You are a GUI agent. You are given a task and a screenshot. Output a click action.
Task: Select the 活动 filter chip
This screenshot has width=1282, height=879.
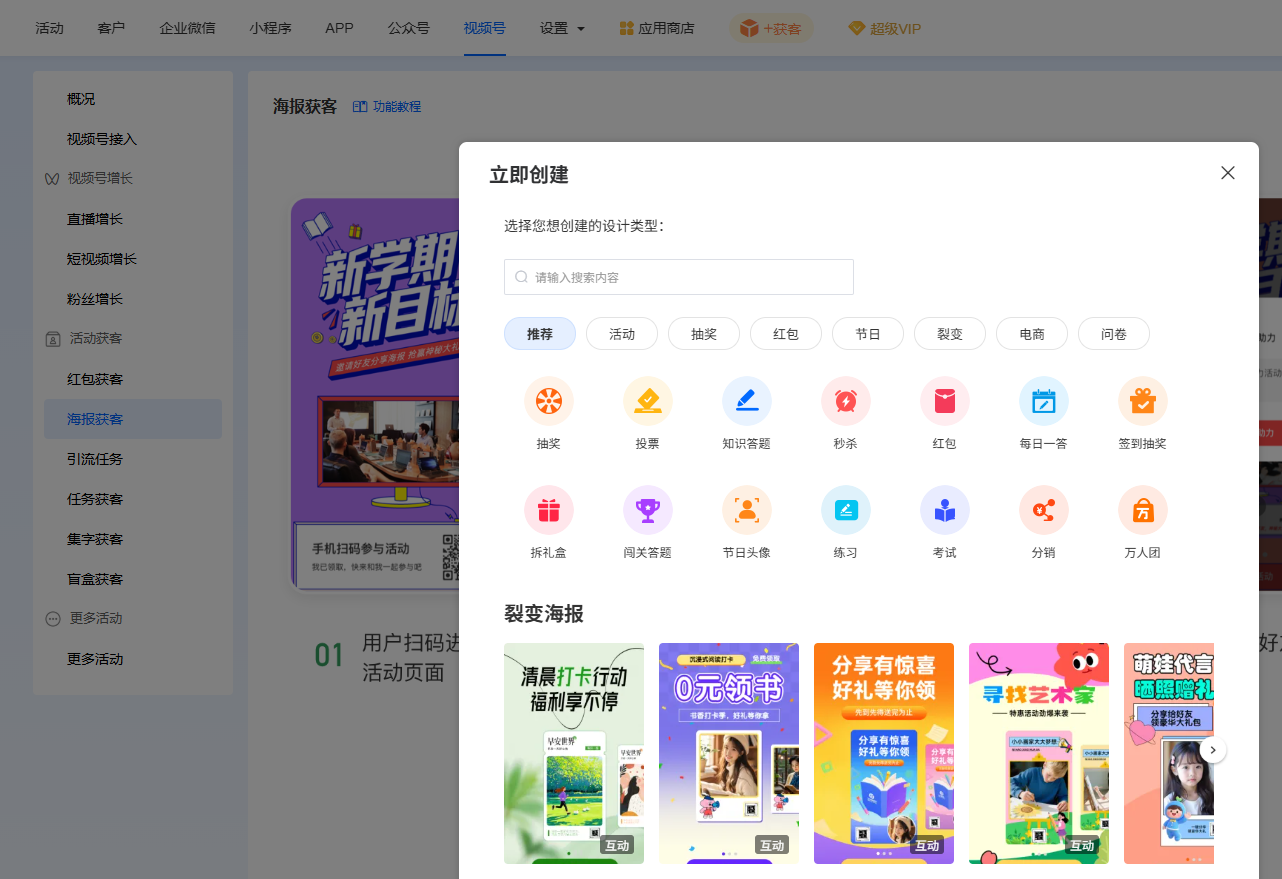[x=622, y=334]
